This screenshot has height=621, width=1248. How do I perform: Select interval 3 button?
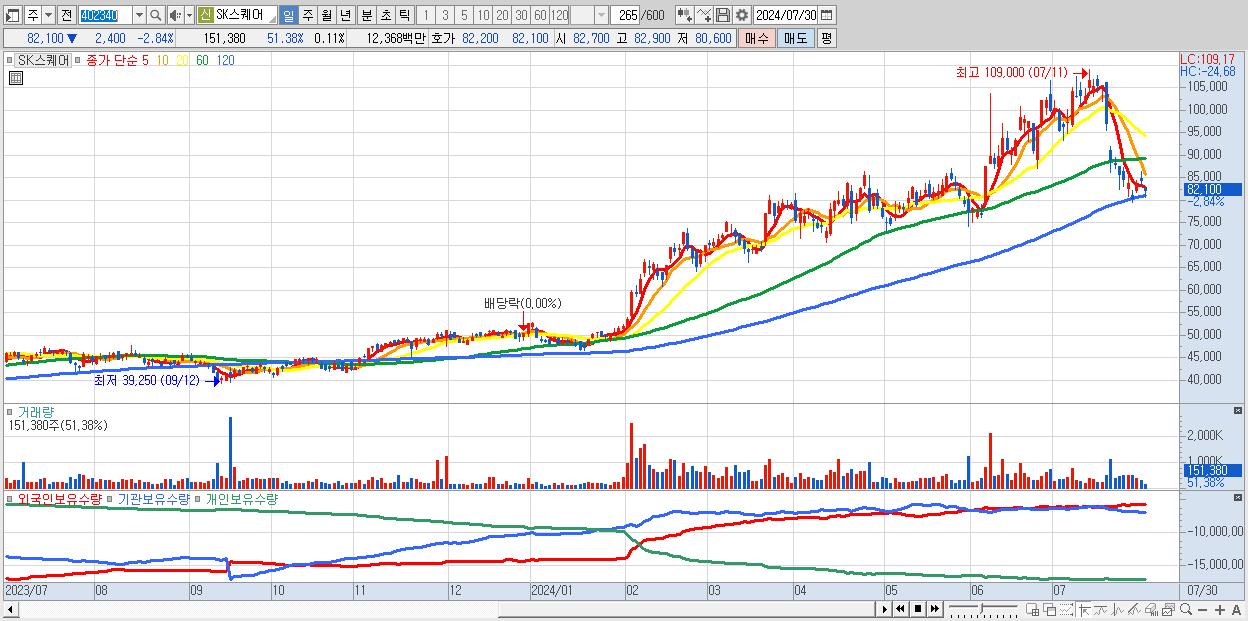tap(445, 15)
